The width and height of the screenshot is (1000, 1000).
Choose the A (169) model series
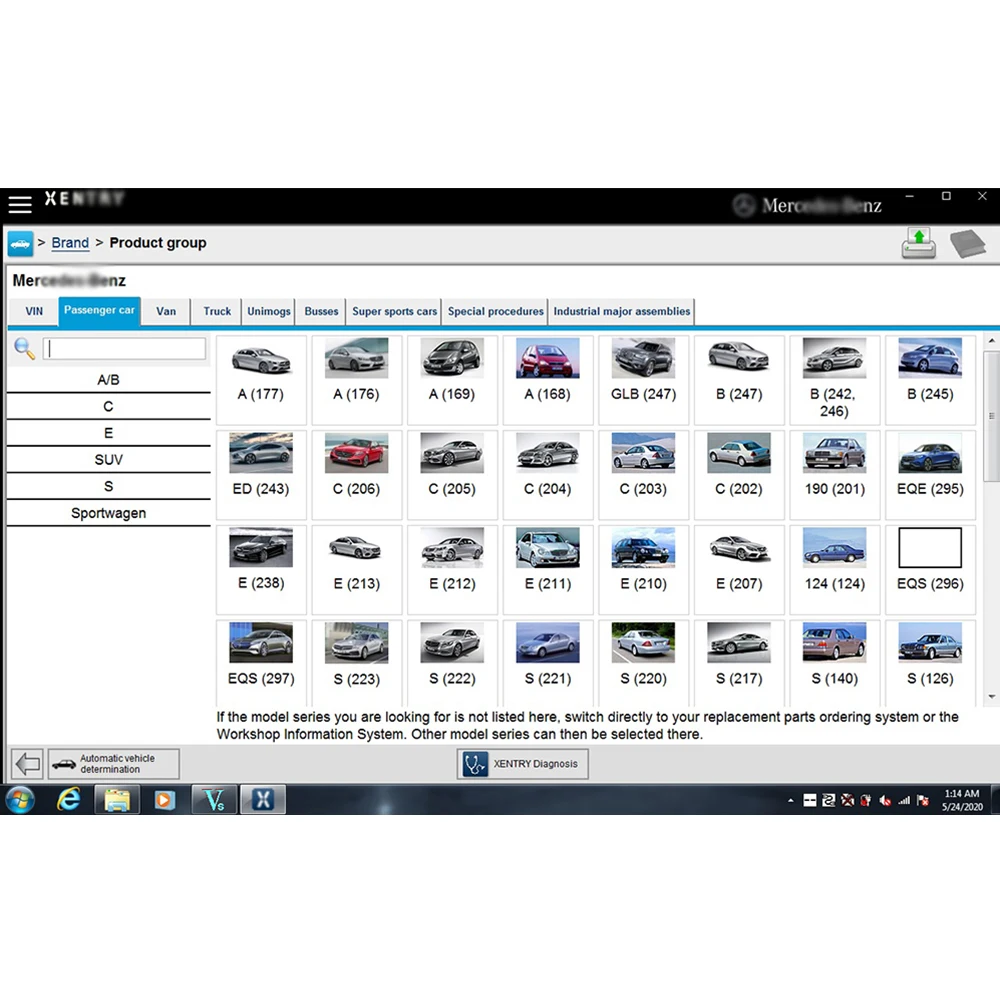(452, 380)
